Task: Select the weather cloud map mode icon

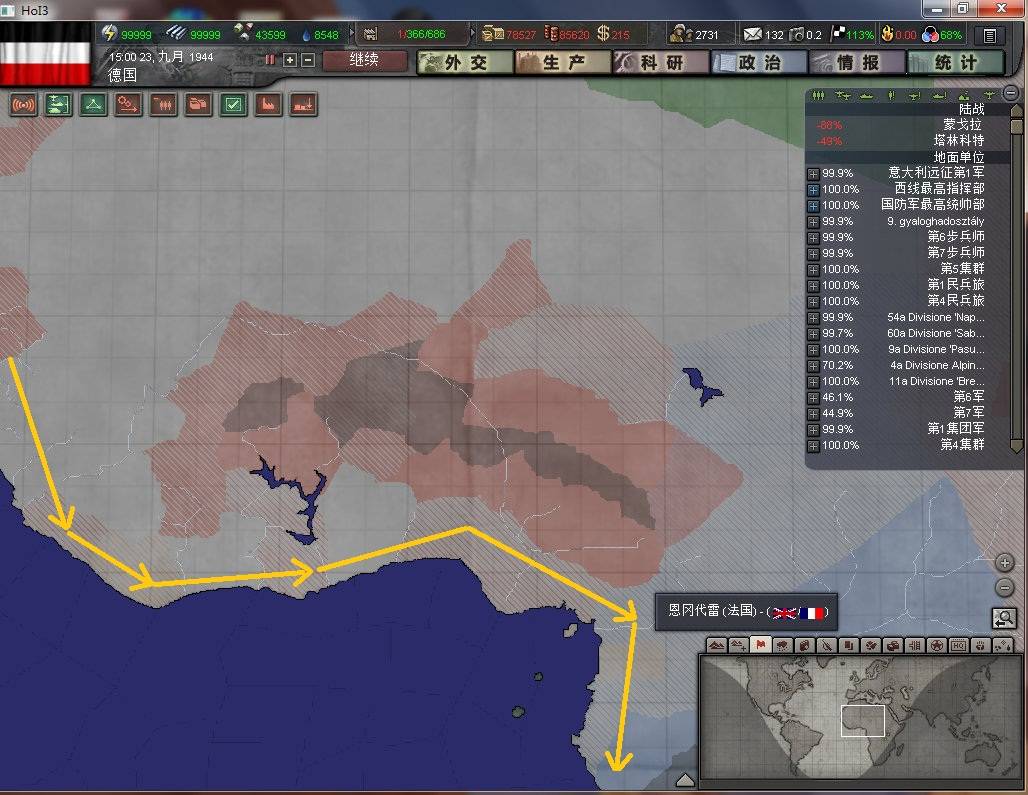Action: pos(782,646)
